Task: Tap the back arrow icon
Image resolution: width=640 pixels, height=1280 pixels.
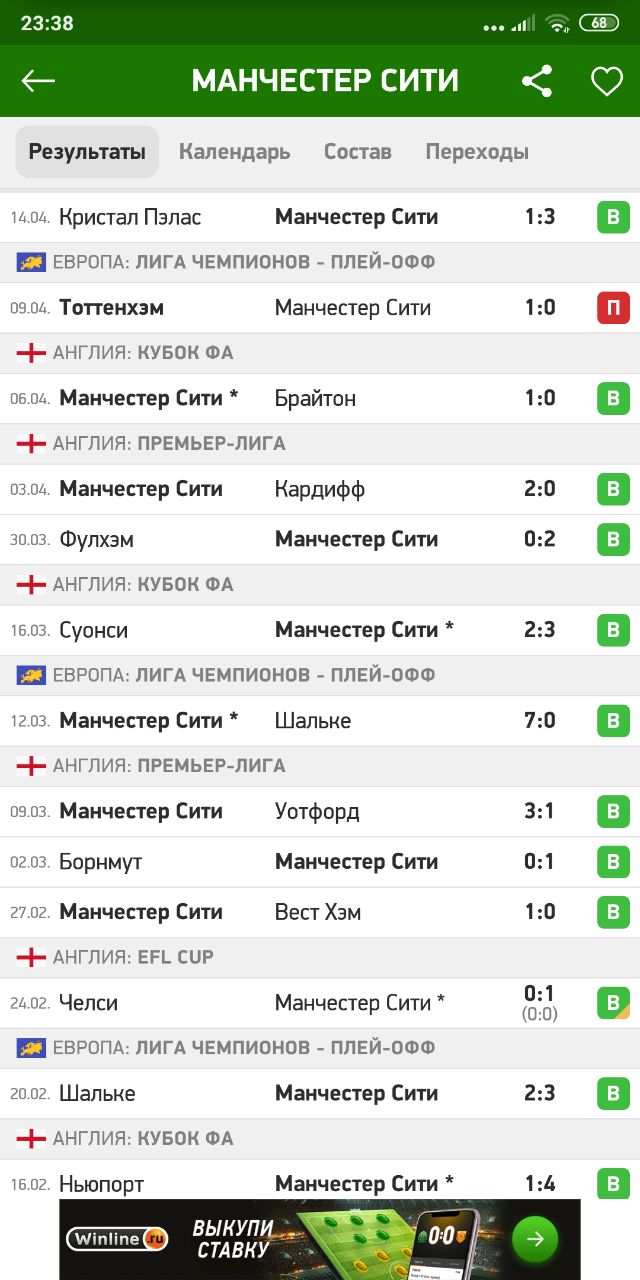Action: click(x=38, y=81)
